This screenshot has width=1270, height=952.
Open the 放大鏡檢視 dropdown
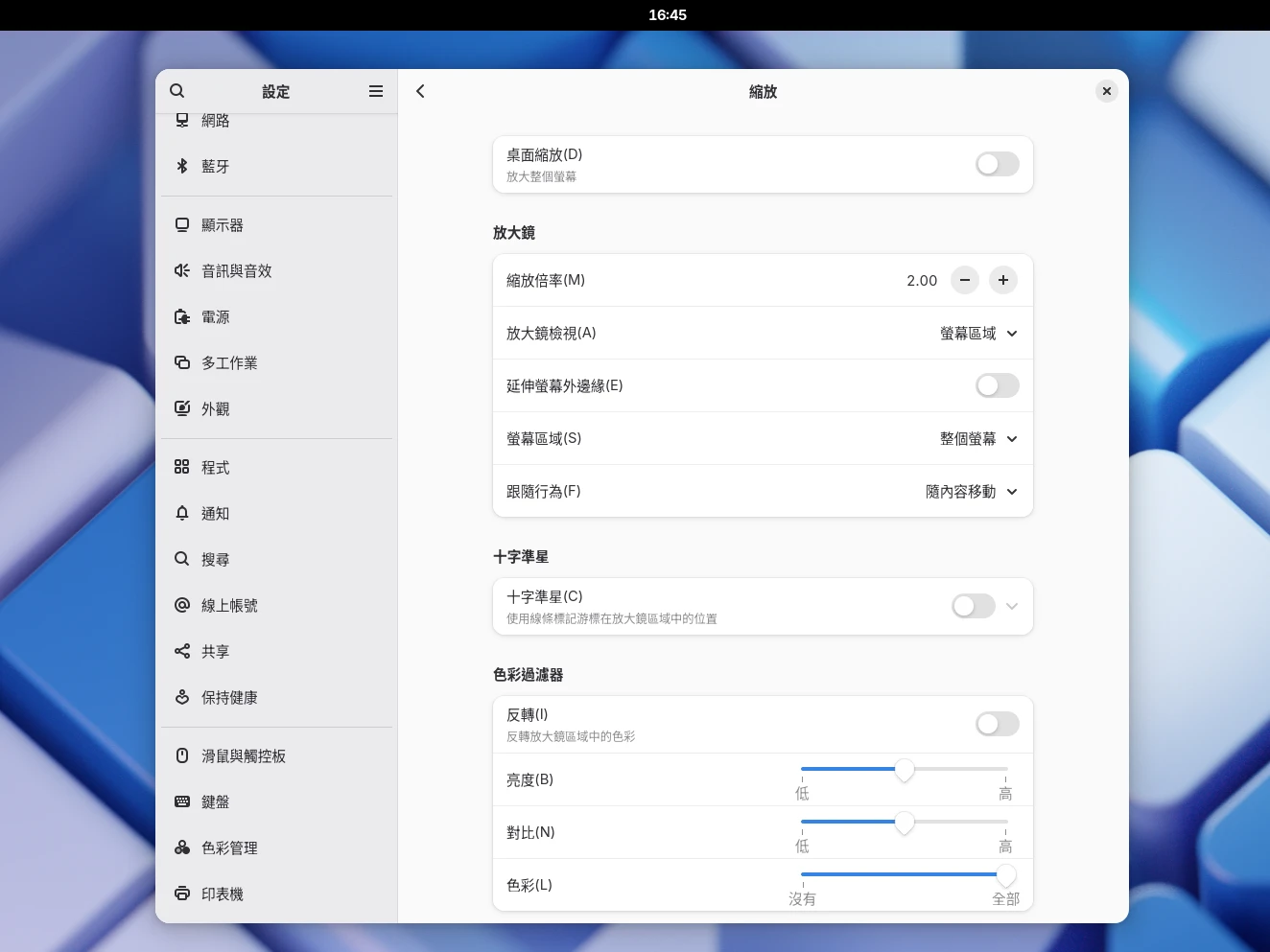pos(978,333)
